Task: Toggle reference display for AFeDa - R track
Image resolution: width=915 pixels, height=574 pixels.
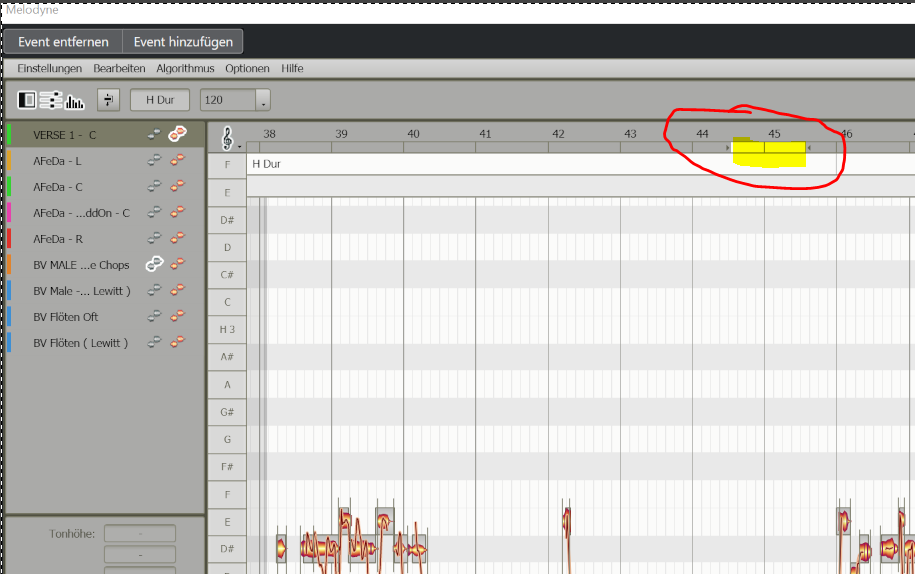Action: [154, 238]
